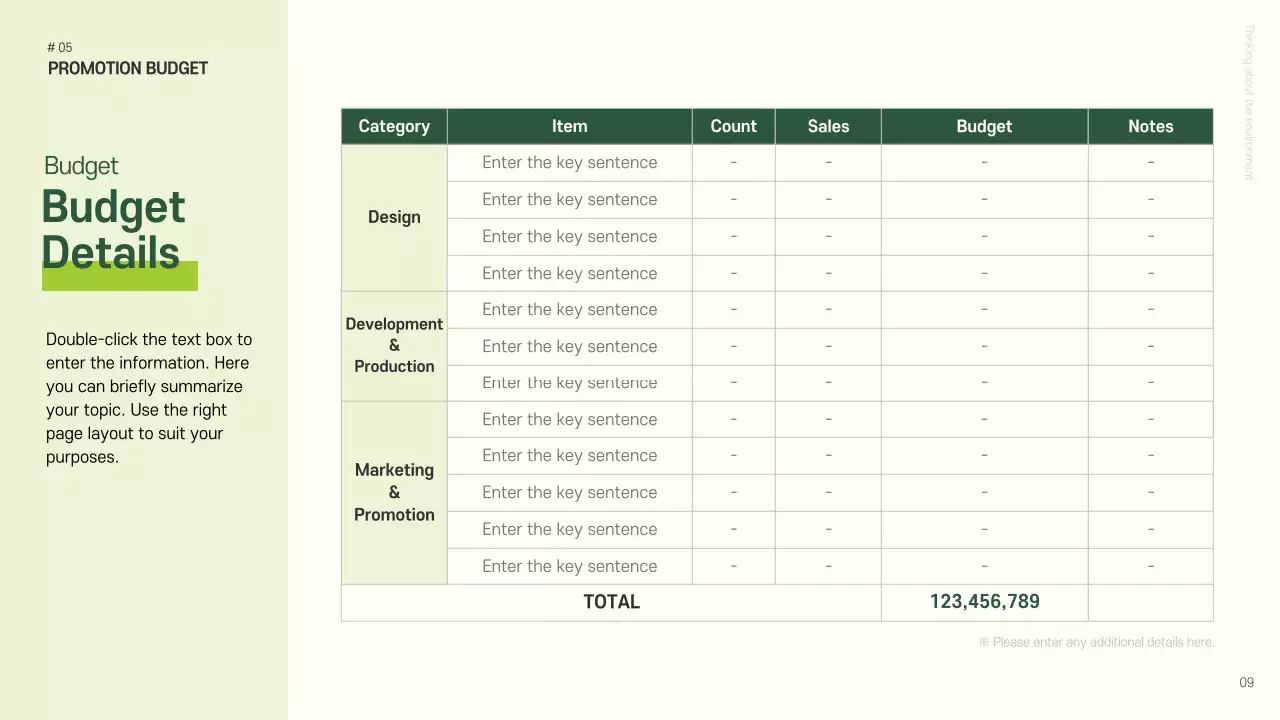The height and width of the screenshot is (720, 1280).
Task: Select the Marketing & Promotion category cell
Action: tap(394, 492)
